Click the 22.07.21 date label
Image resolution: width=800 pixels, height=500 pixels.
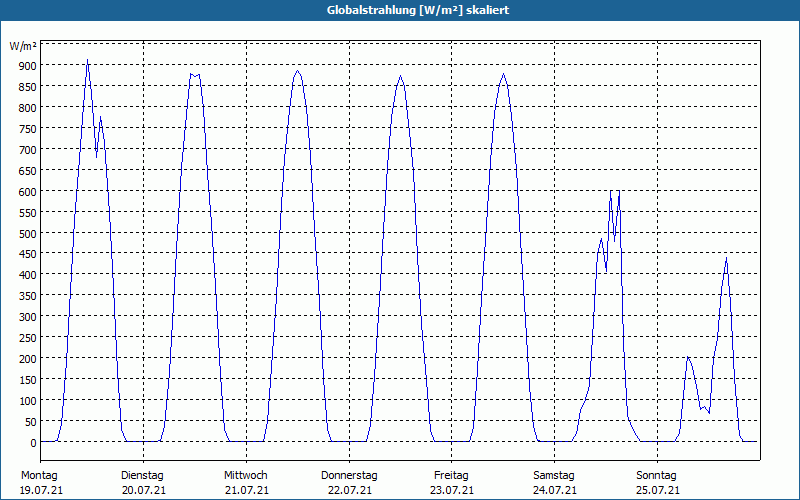349,490
